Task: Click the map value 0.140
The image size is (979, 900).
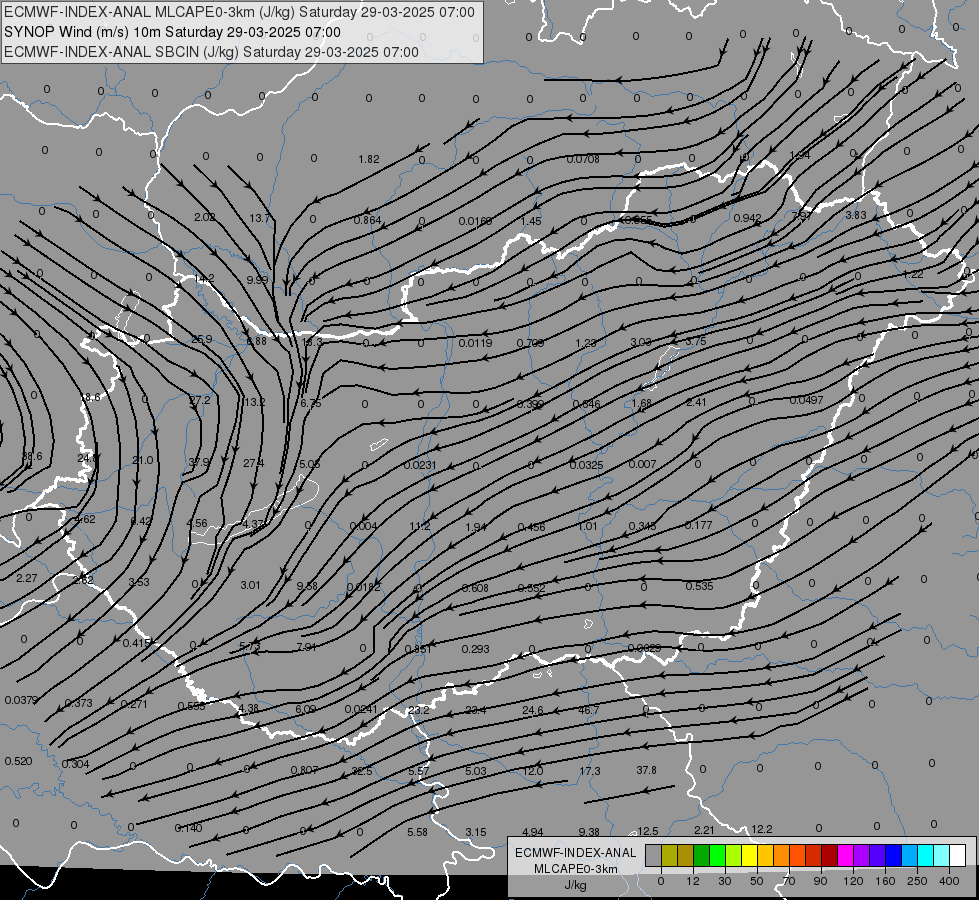Action: click(x=189, y=828)
